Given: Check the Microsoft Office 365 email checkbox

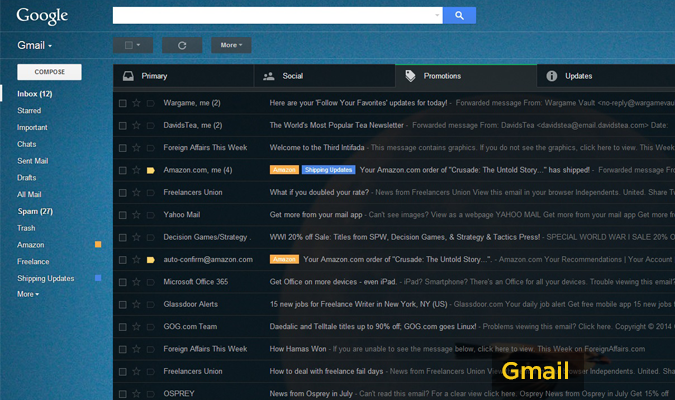Looking at the screenshot, I should click(123, 282).
